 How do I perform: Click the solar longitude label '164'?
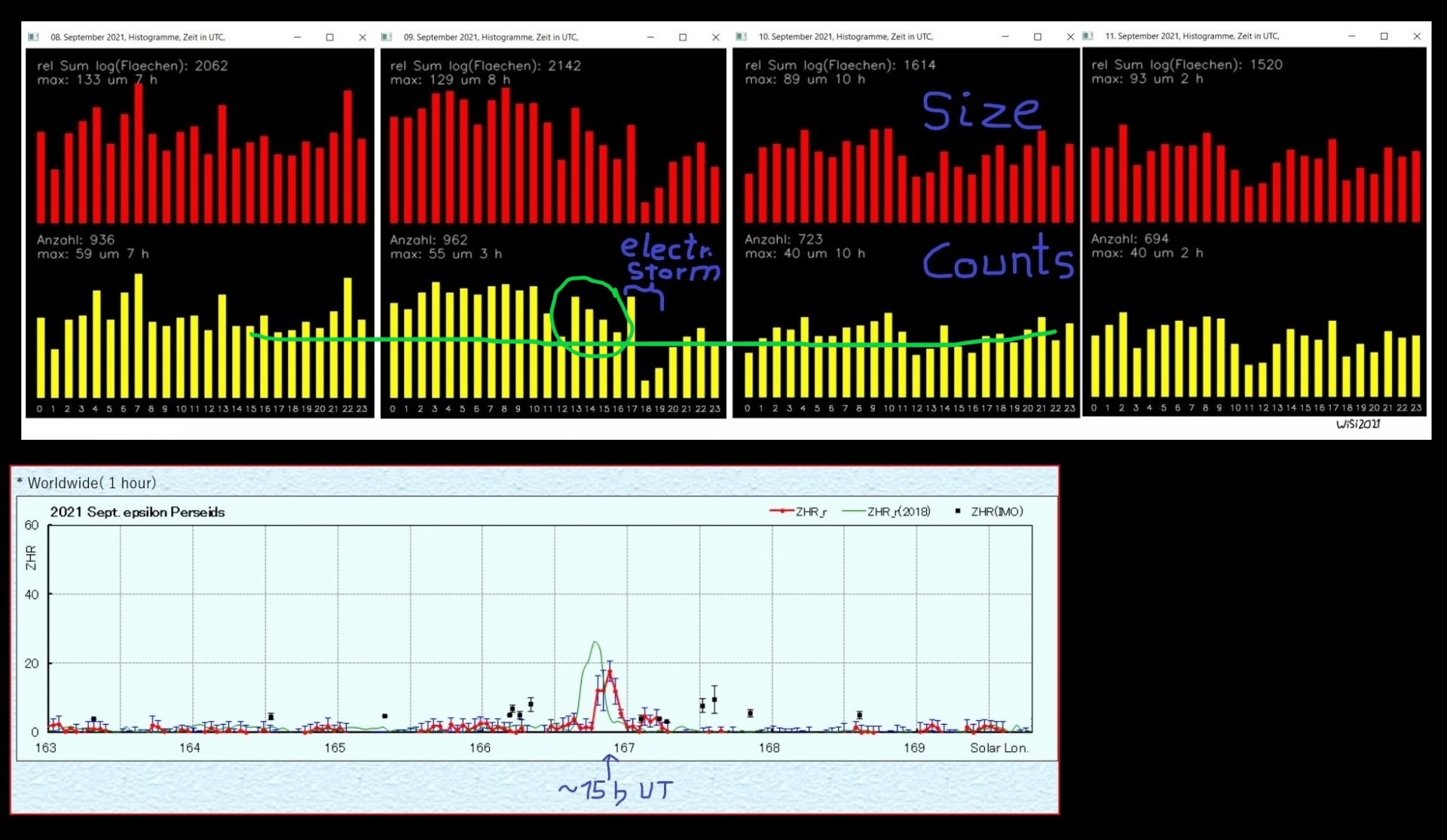click(190, 748)
